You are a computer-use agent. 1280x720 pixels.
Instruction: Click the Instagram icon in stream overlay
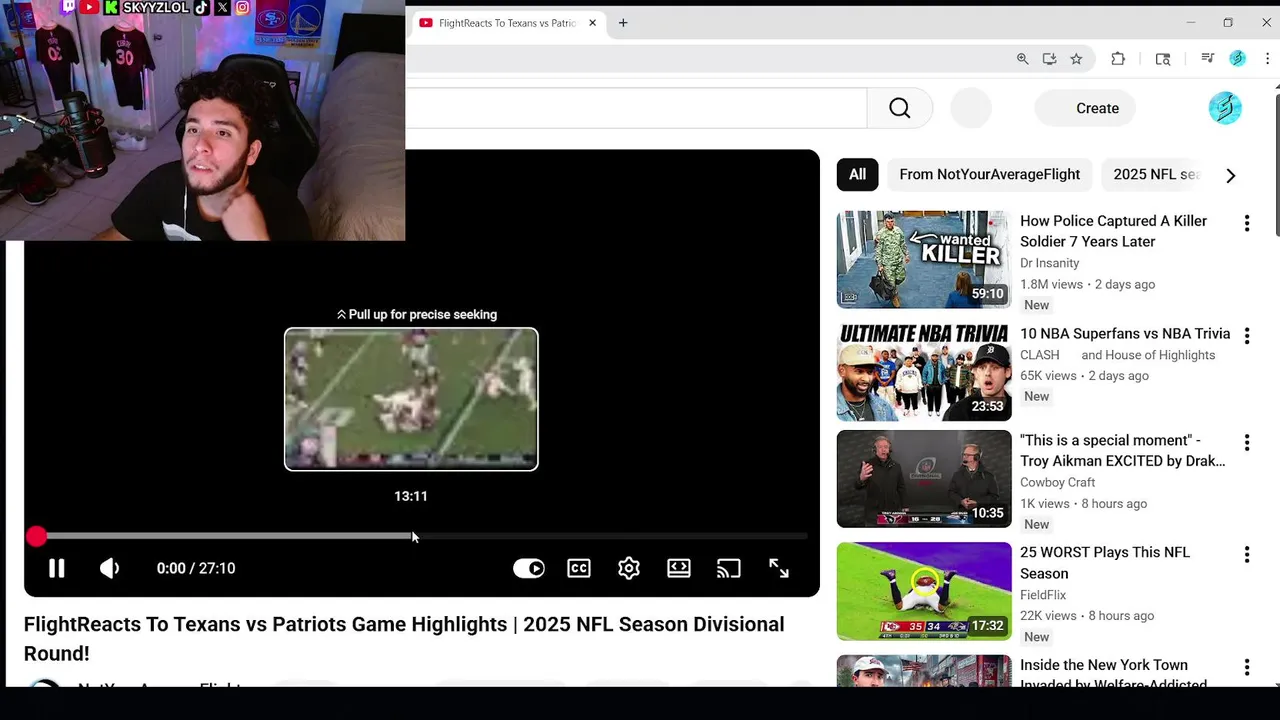242,7
